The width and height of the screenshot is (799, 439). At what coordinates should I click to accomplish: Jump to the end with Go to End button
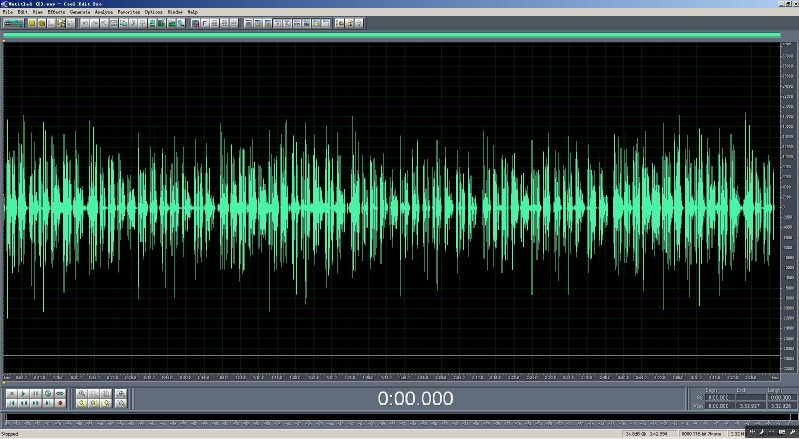click(48, 403)
